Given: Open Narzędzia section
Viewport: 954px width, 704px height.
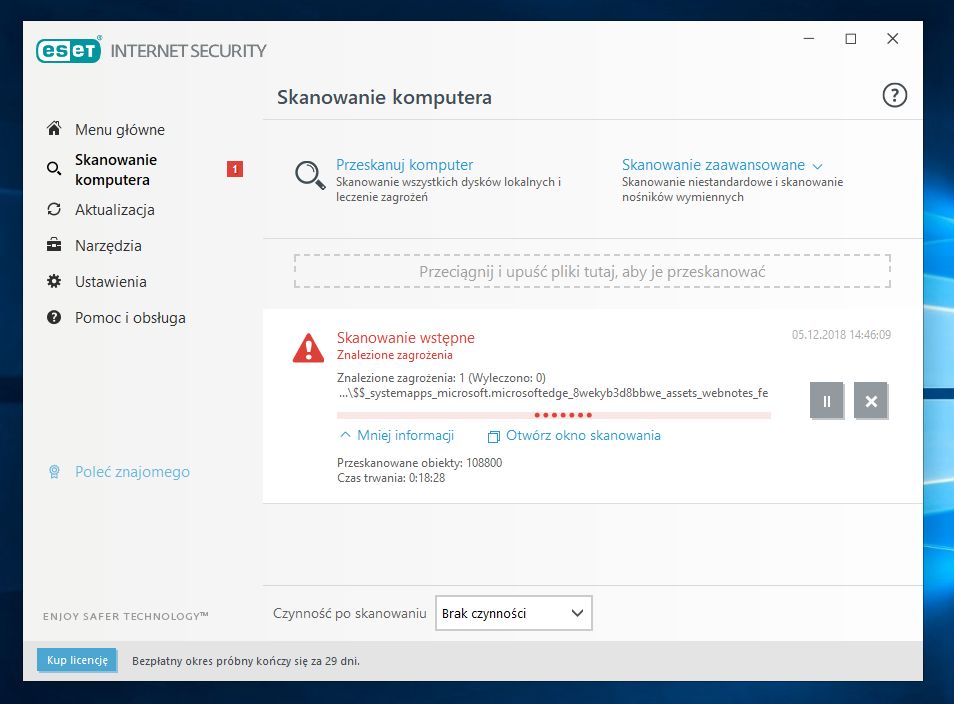Looking at the screenshot, I should coord(108,246).
